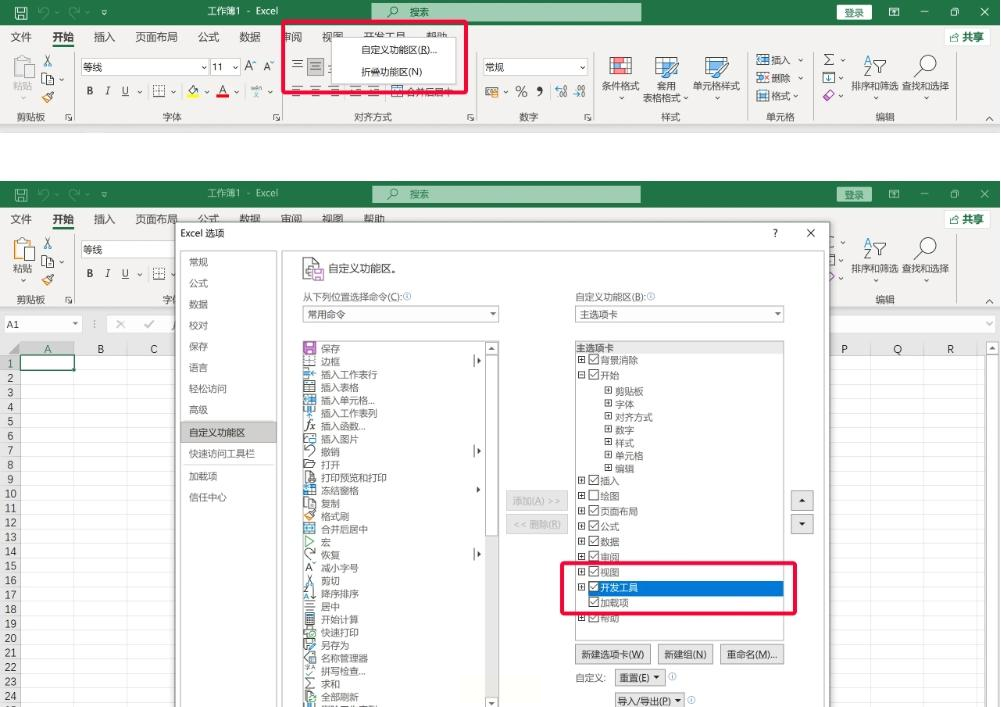The image size is (1001, 707).
Task: Expand the 单元格 group node in tree
Action: (608, 455)
